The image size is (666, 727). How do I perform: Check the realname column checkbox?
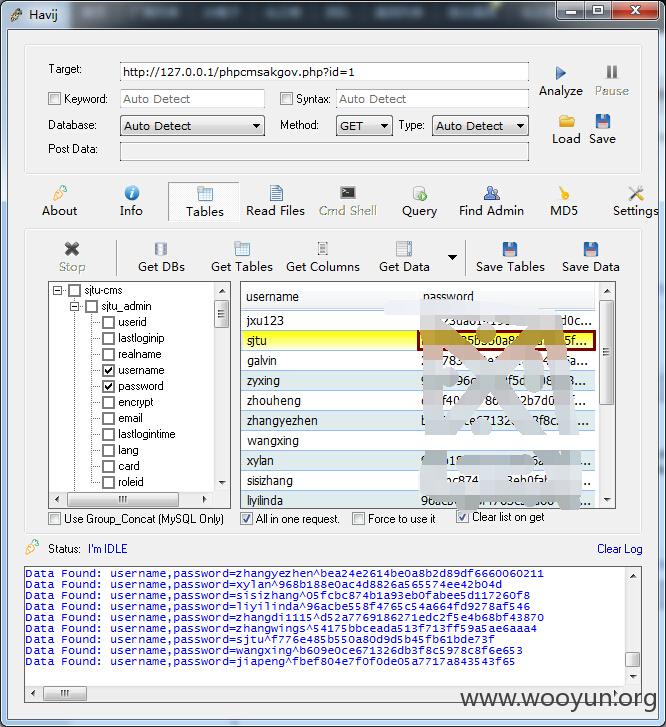point(109,354)
